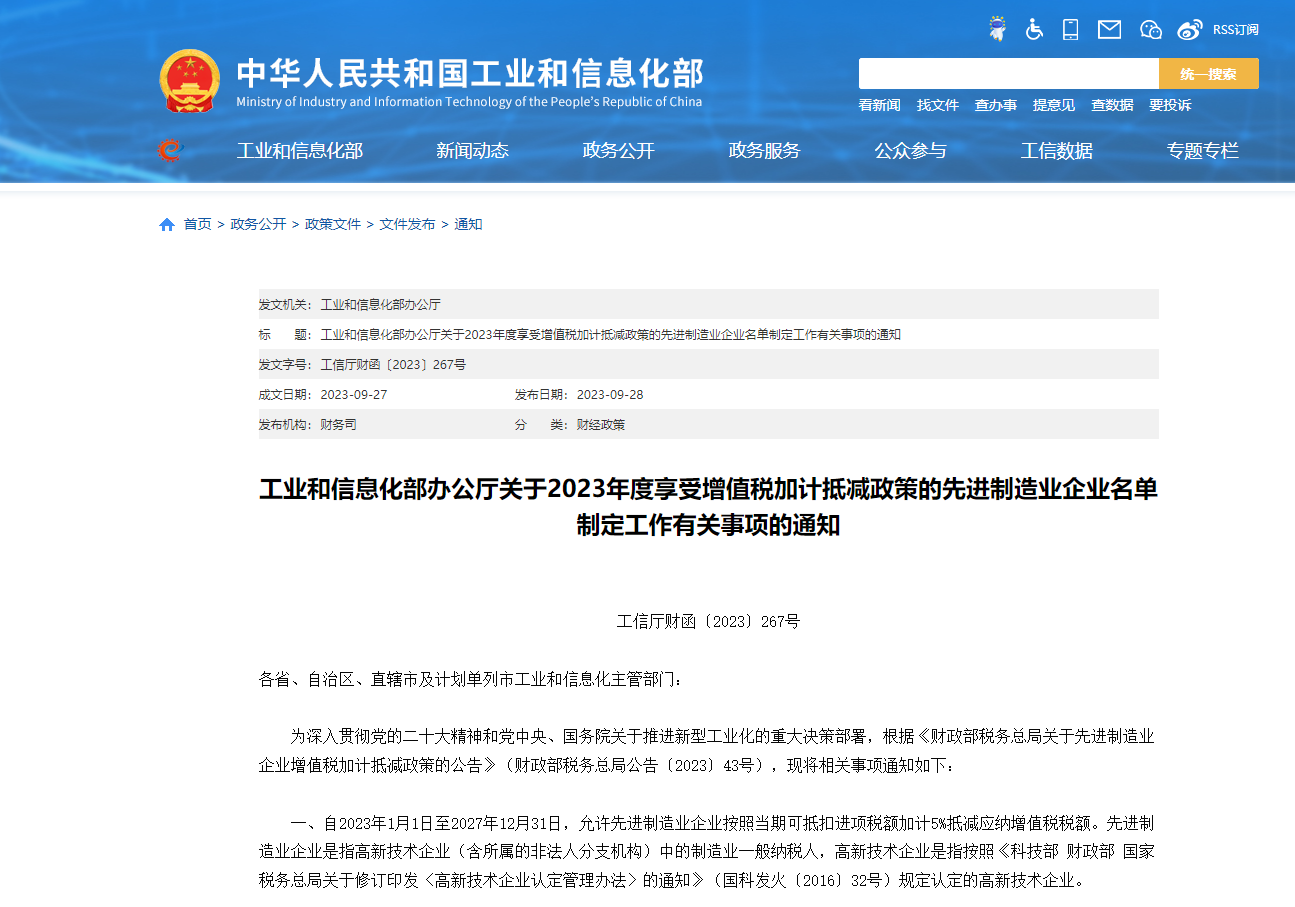Screen dimensions: 1295x907
Task: Click 财务司 publishing body value
Action: [x=338, y=424]
